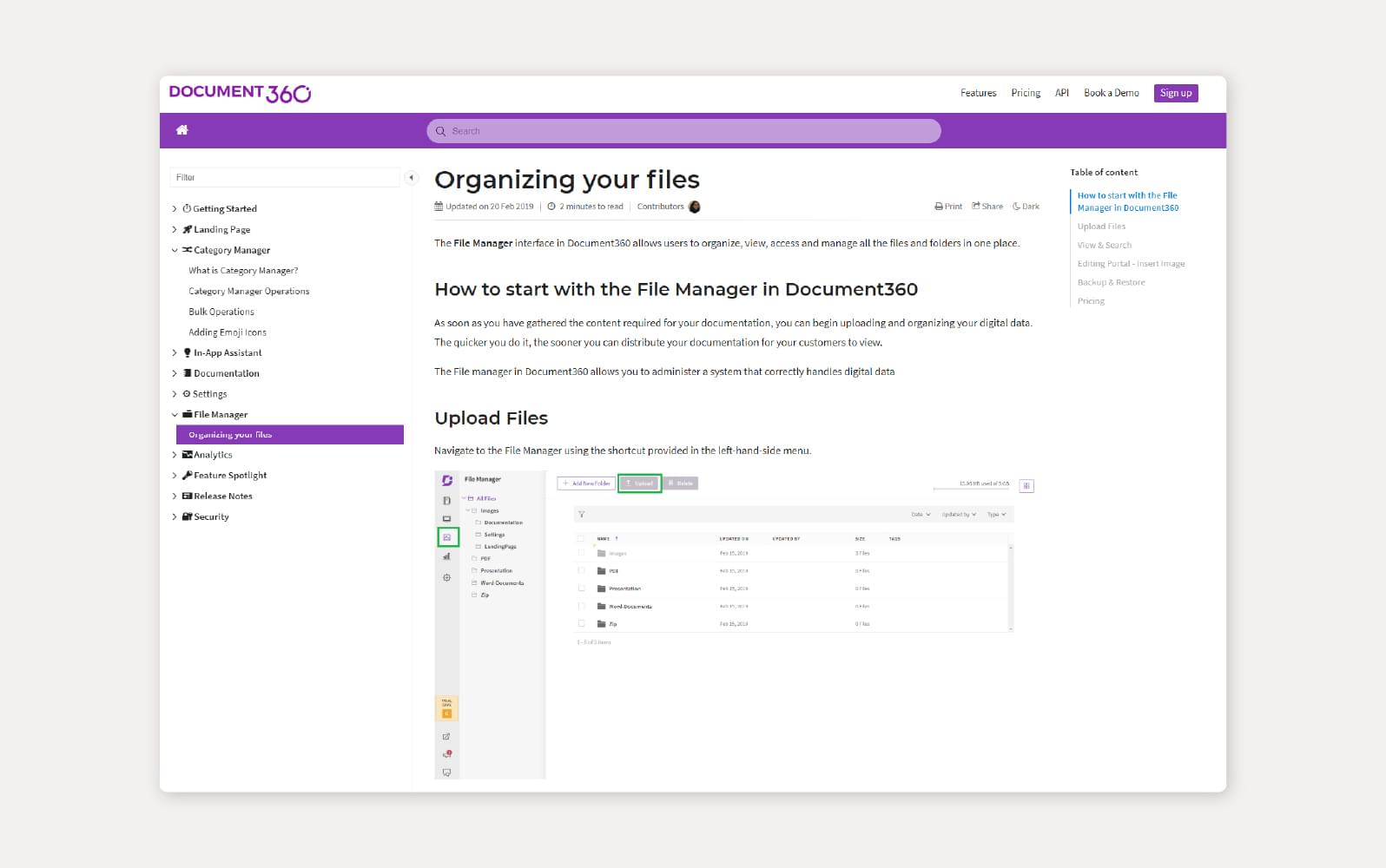Expand the Release Notes category
Screen dimensions: 1386x868
[175, 496]
